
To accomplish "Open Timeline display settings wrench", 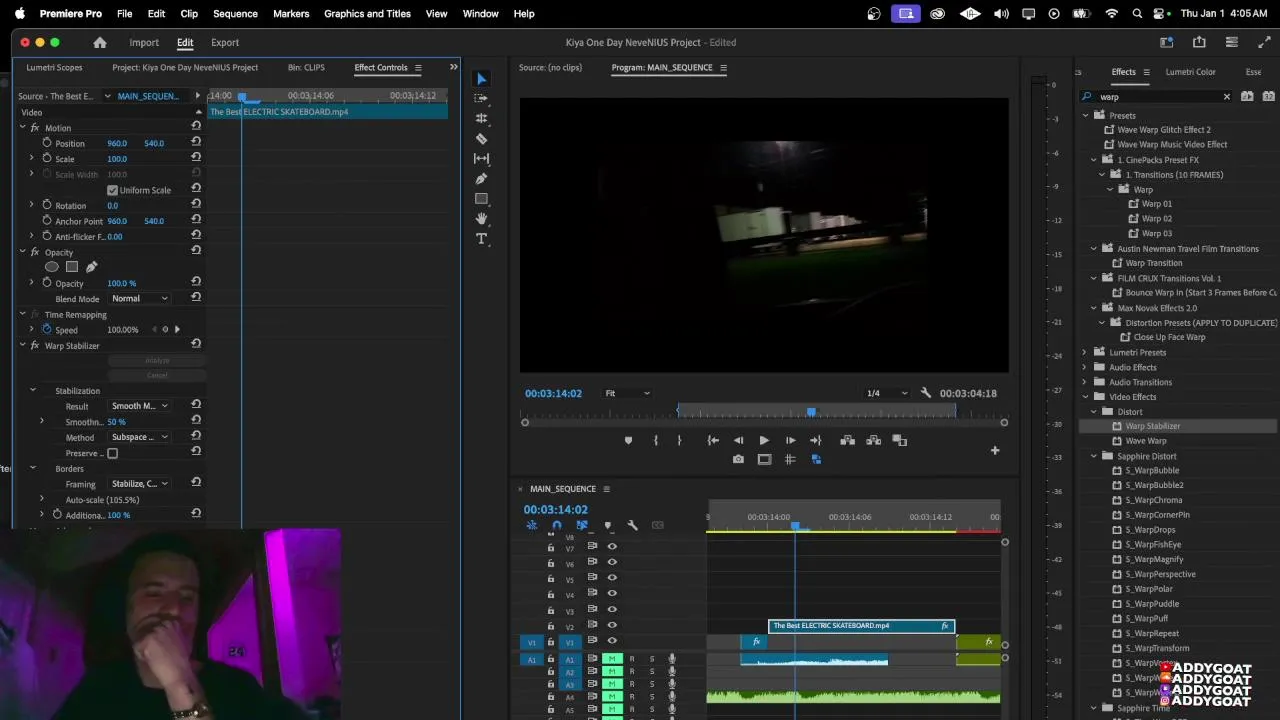I will click(x=632, y=525).
